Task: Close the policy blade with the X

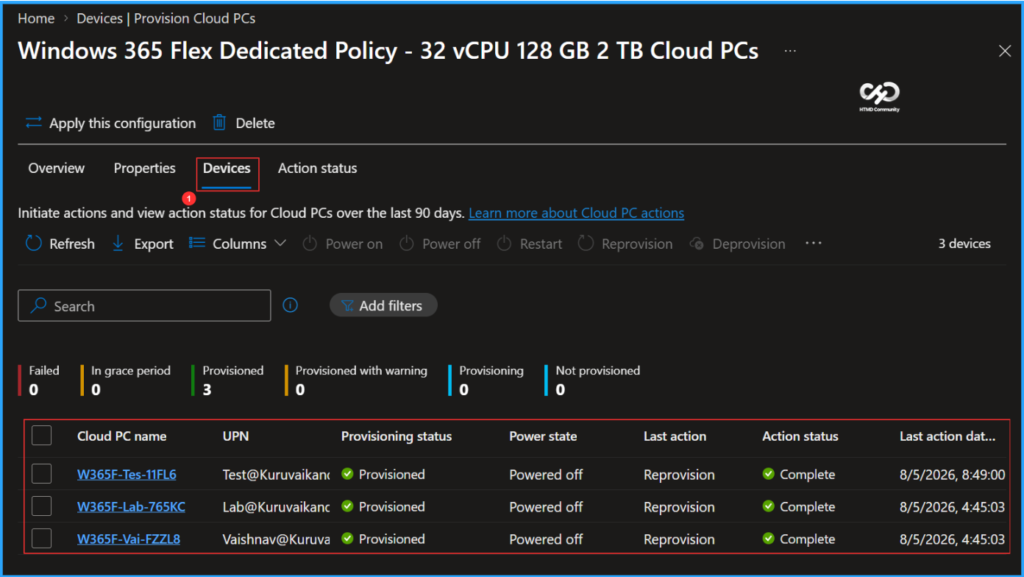Action: point(1004,51)
